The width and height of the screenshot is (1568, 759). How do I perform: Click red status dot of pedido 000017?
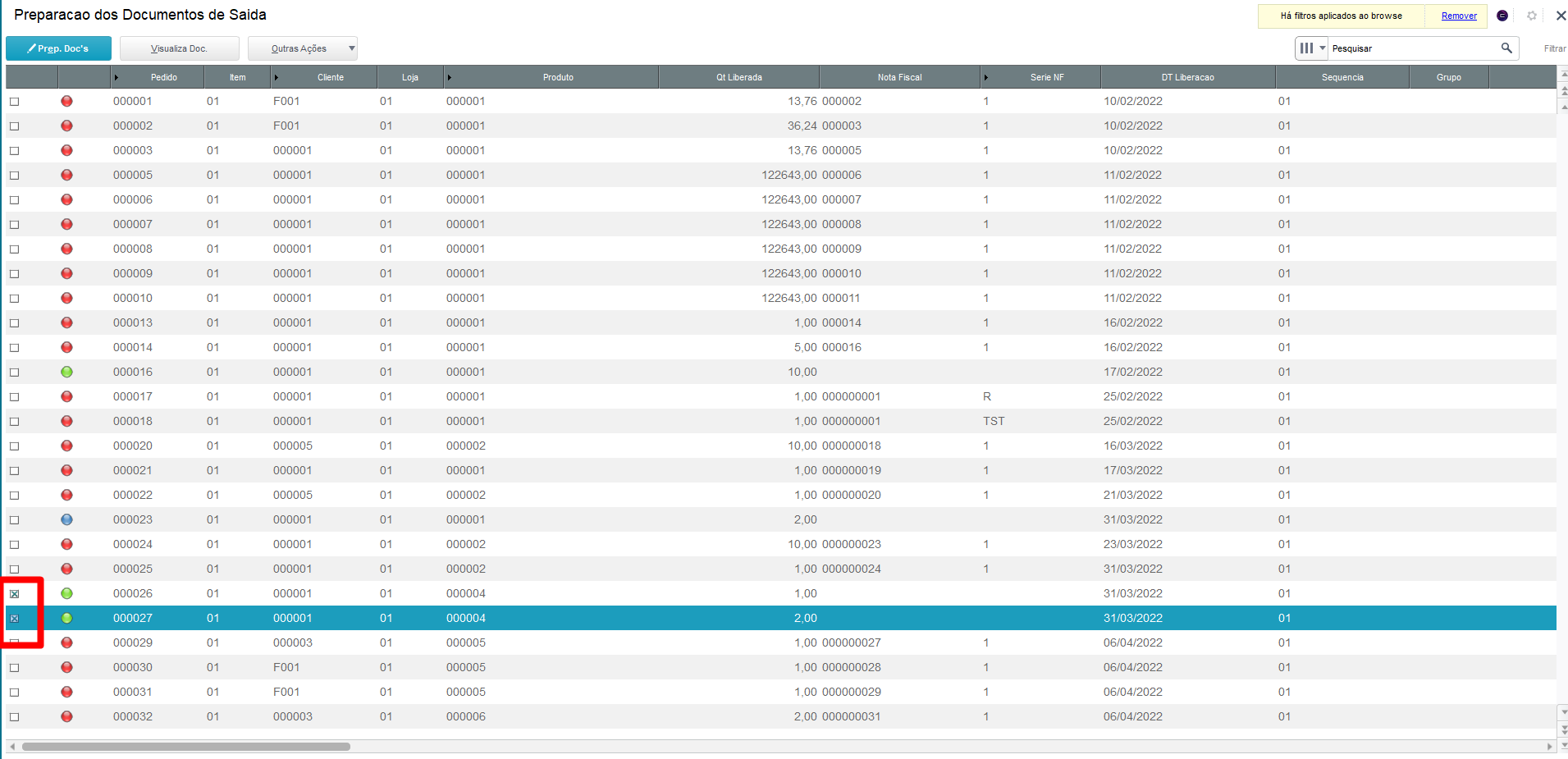[x=66, y=396]
